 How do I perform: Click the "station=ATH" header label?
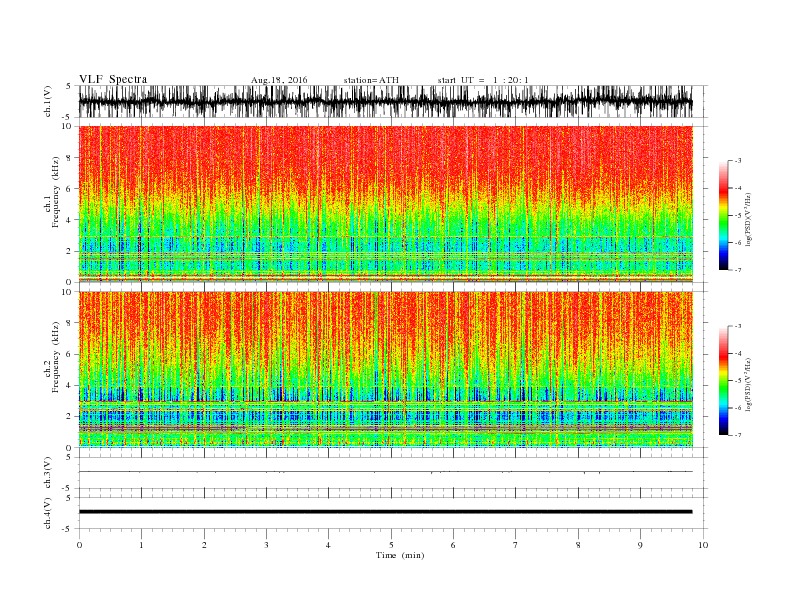coord(371,80)
